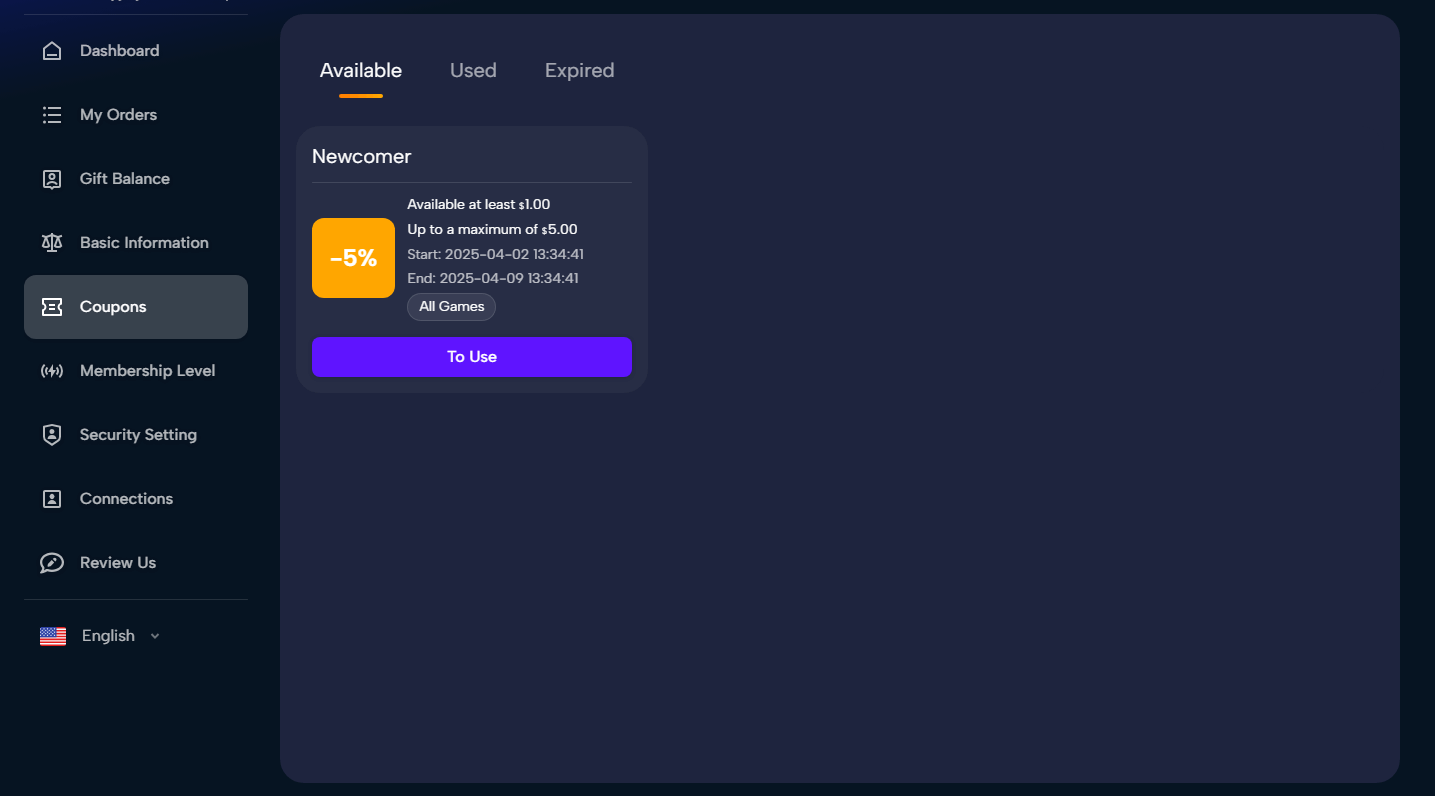Screen dimensions: 1435x796
Task: Click the orange -5% discount badge
Action: tap(353, 258)
